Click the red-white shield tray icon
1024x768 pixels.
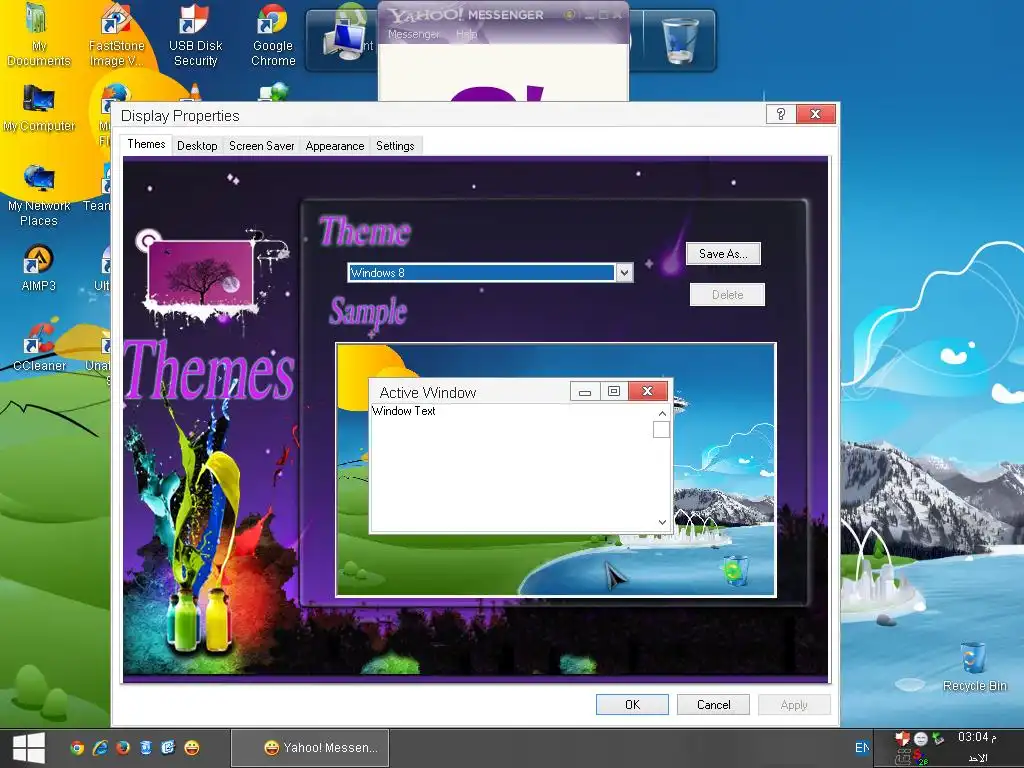tap(902, 739)
